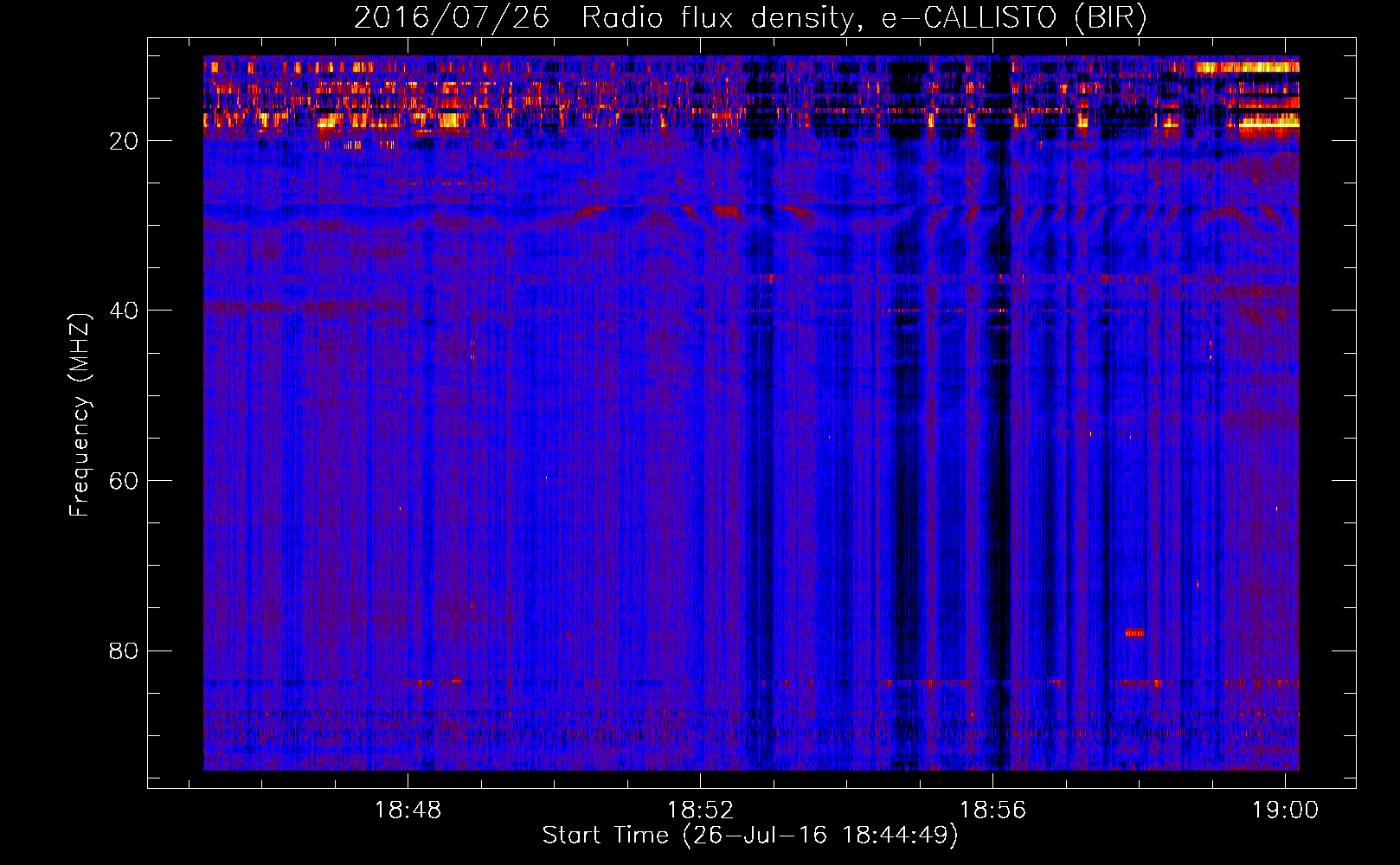Viewport: 1400px width, 865px height.
Task: Click the "19:00" time tick label
Action: pos(1285,811)
